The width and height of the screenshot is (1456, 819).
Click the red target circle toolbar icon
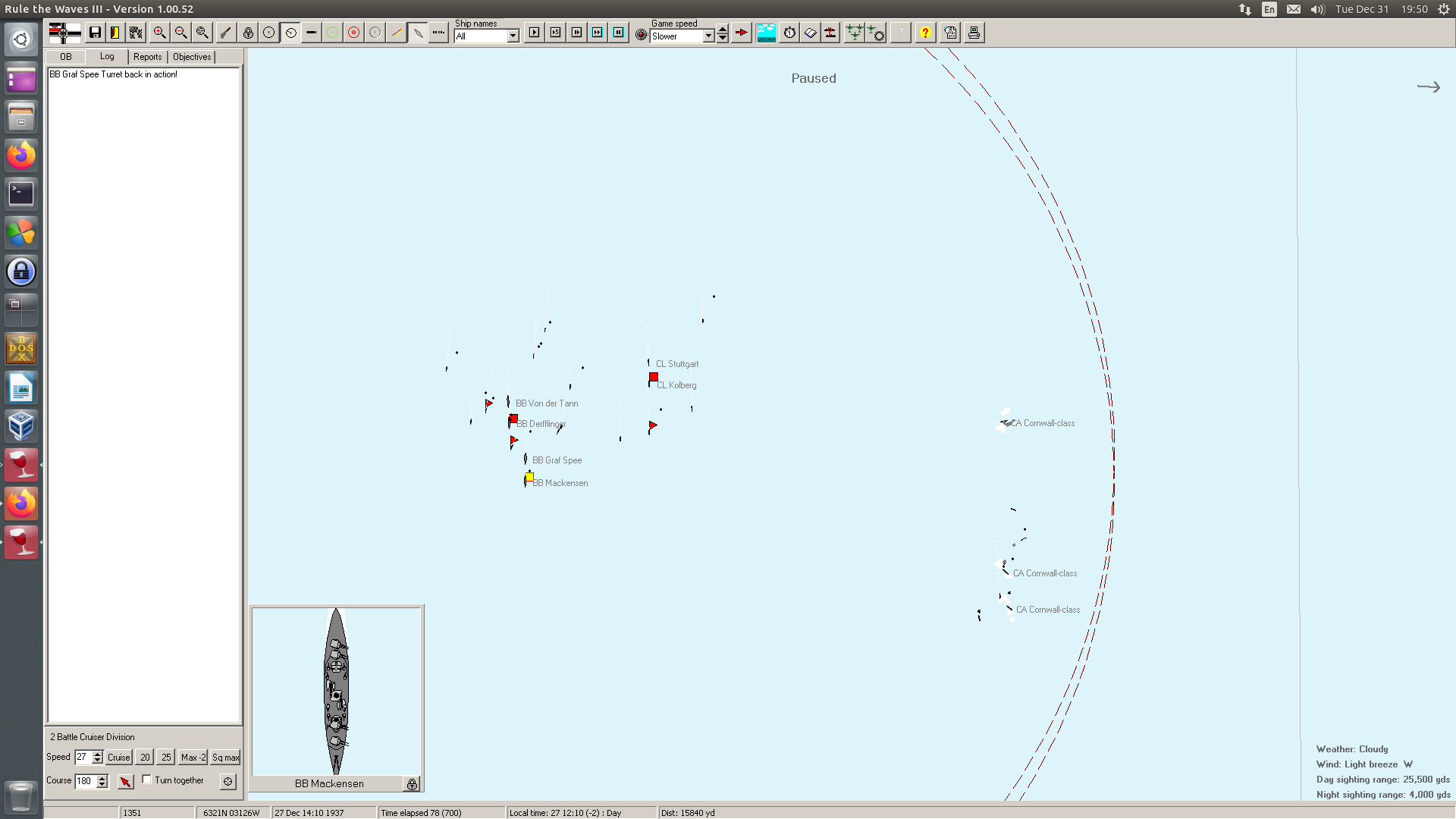[x=353, y=33]
